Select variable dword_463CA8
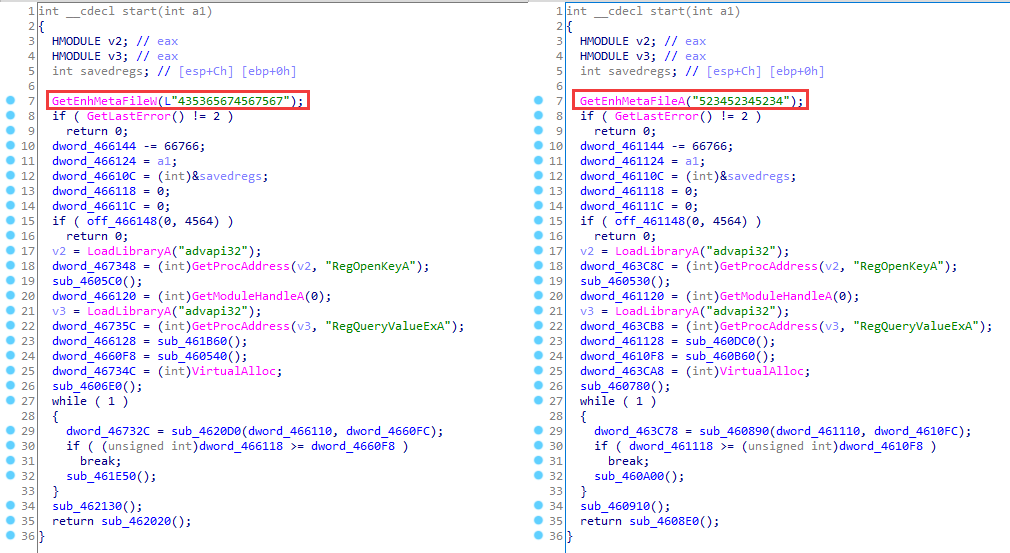 622,371
